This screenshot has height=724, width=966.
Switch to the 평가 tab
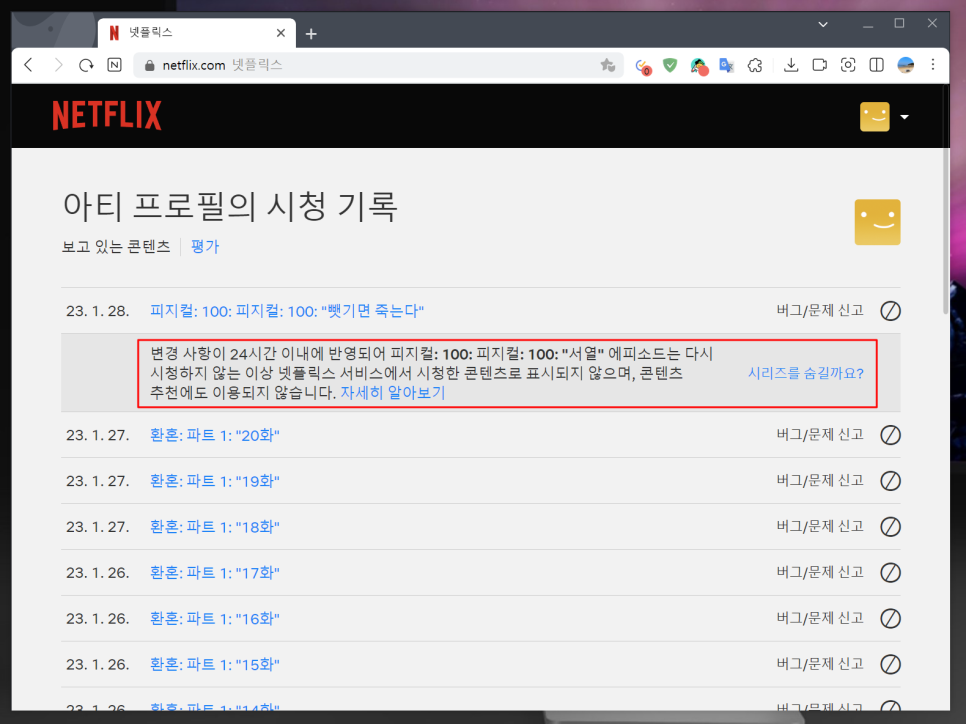[205, 246]
